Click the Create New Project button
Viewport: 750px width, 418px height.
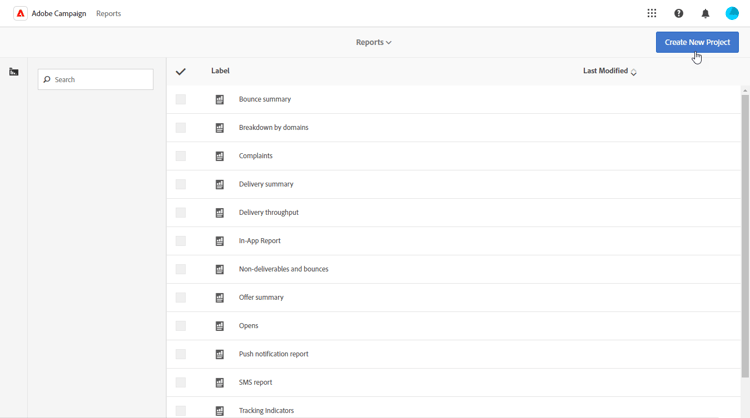tap(697, 42)
